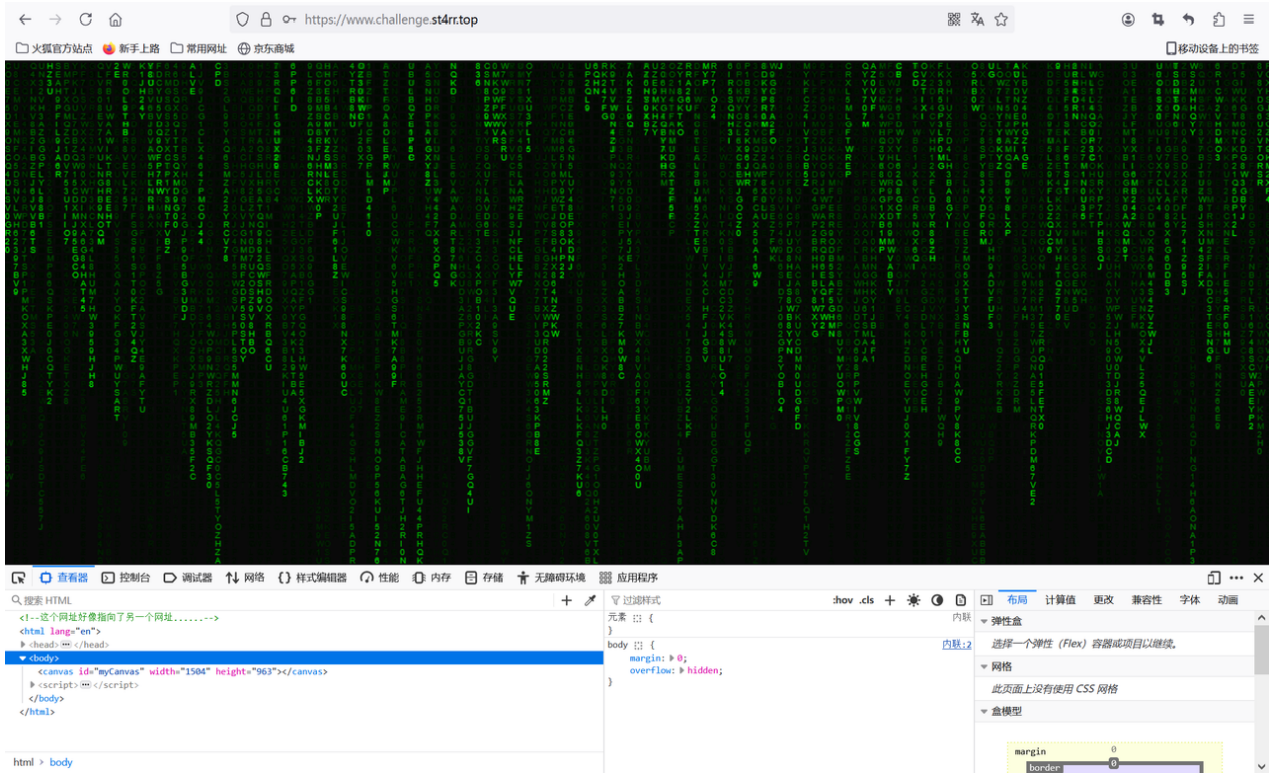Image resolution: width=1278 pixels, height=775 pixels.
Task: Open the 无障碍环境 accessibility tab
Action: [551, 578]
